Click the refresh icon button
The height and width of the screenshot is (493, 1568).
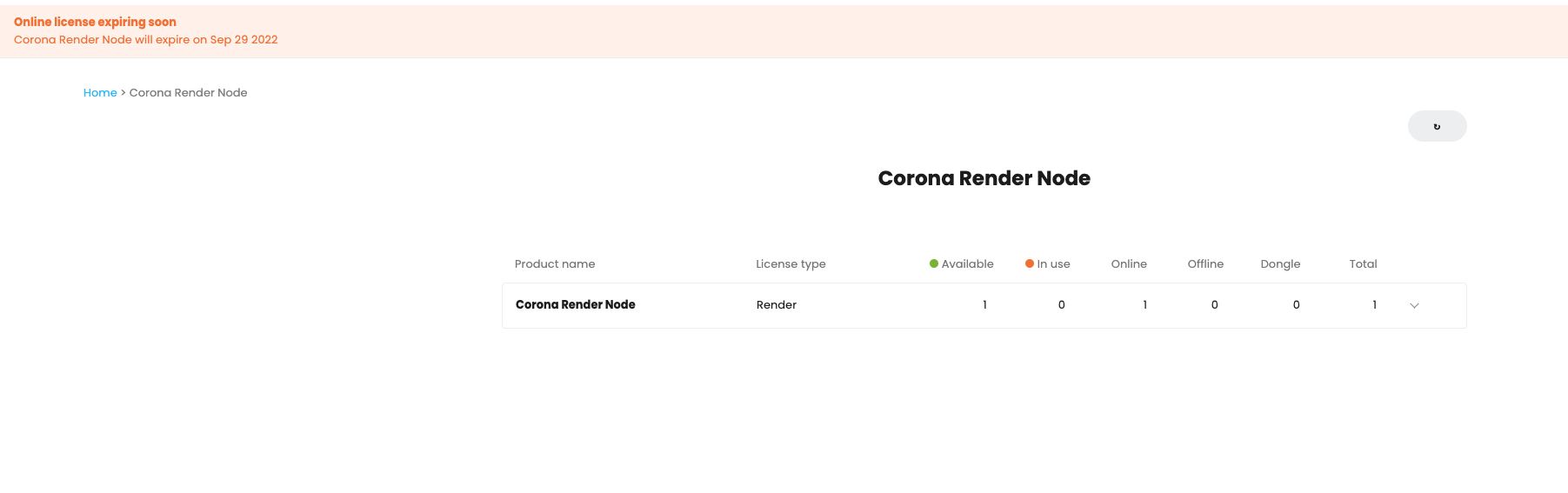pyautogui.click(x=1437, y=126)
